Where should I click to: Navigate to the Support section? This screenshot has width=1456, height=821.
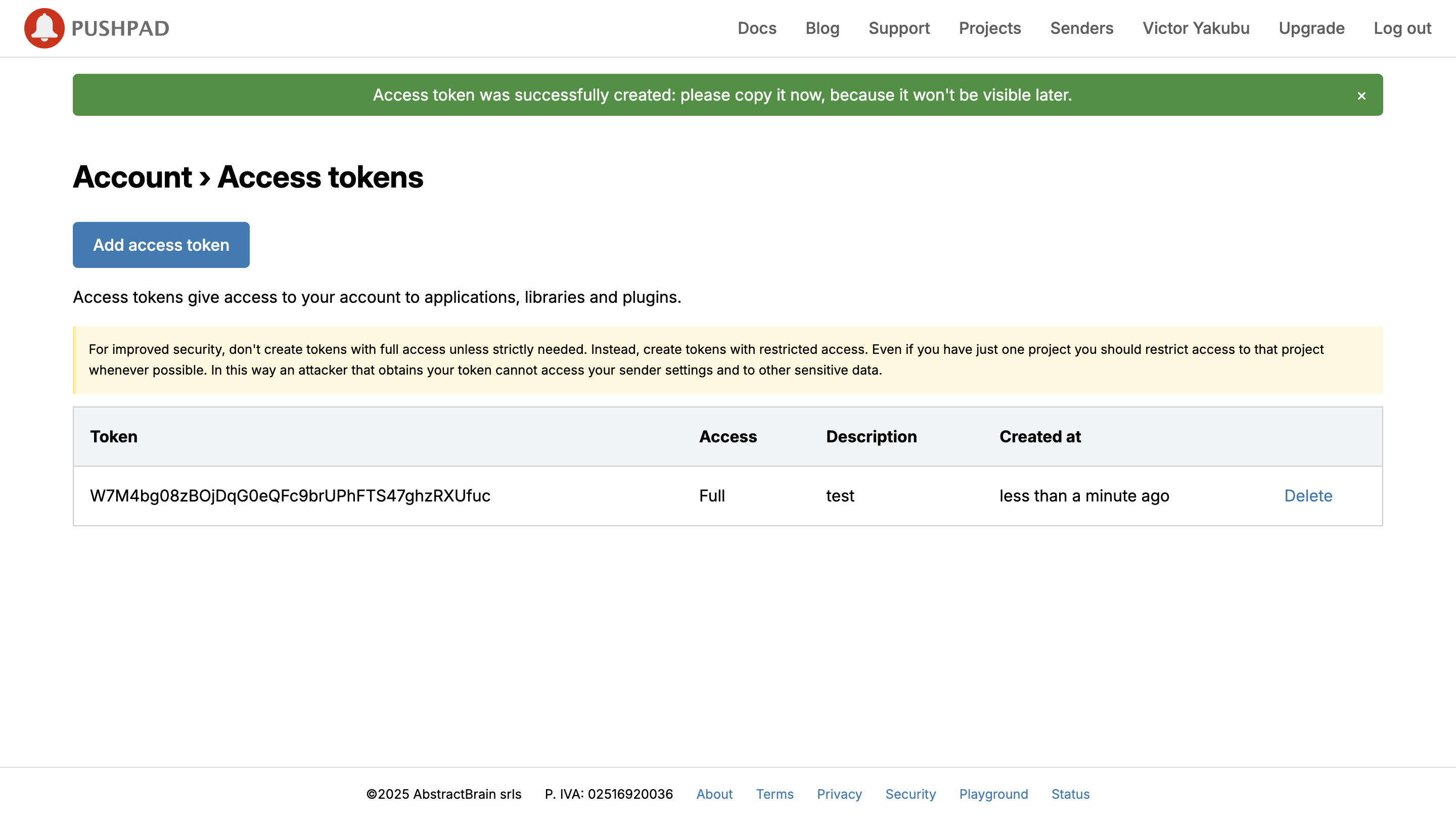pos(899,28)
